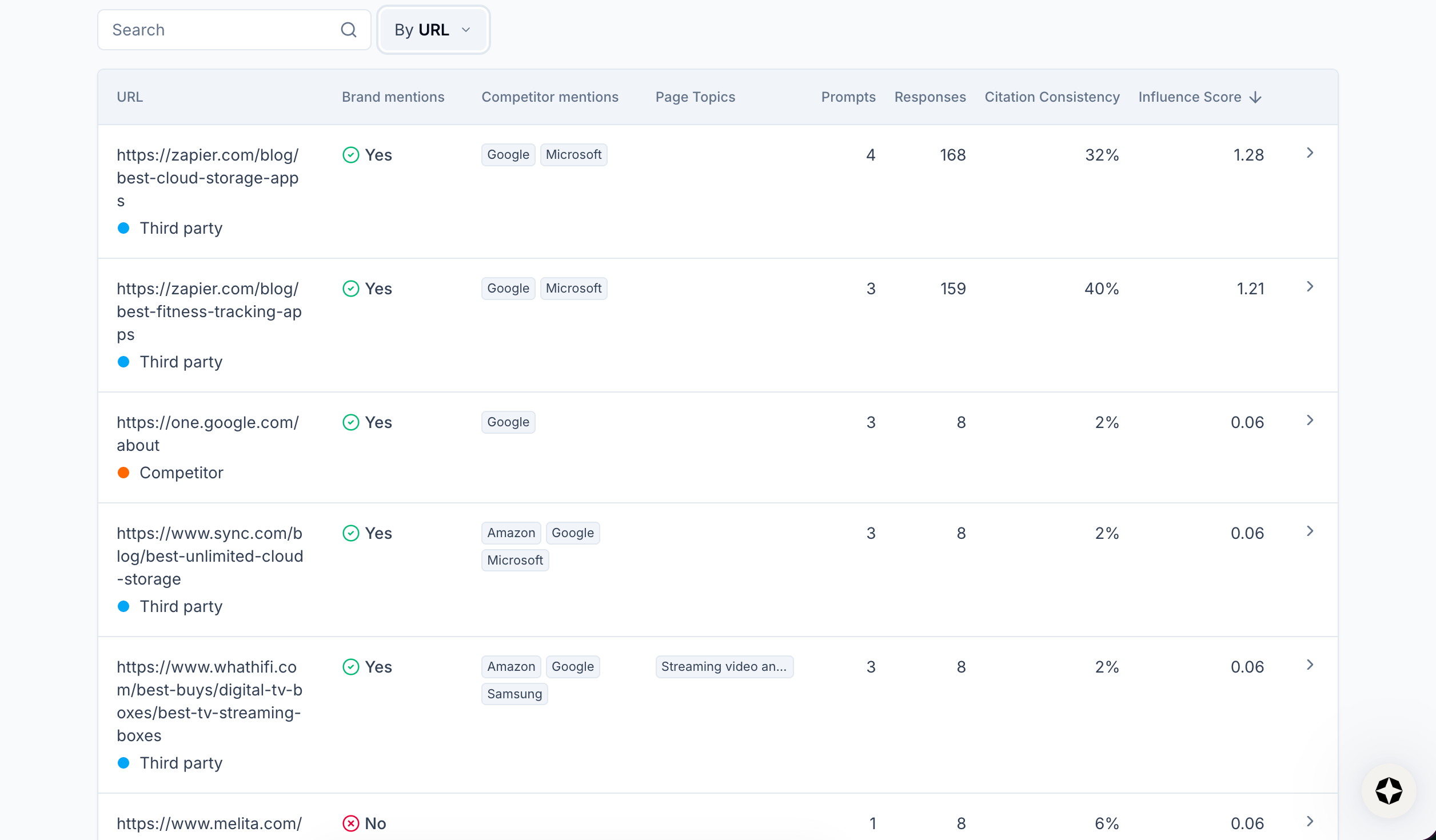The height and width of the screenshot is (840, 1436).
Task: Click Microsoft tag in zapier fitness-tracking row
Action: click(x=573, y=289)
